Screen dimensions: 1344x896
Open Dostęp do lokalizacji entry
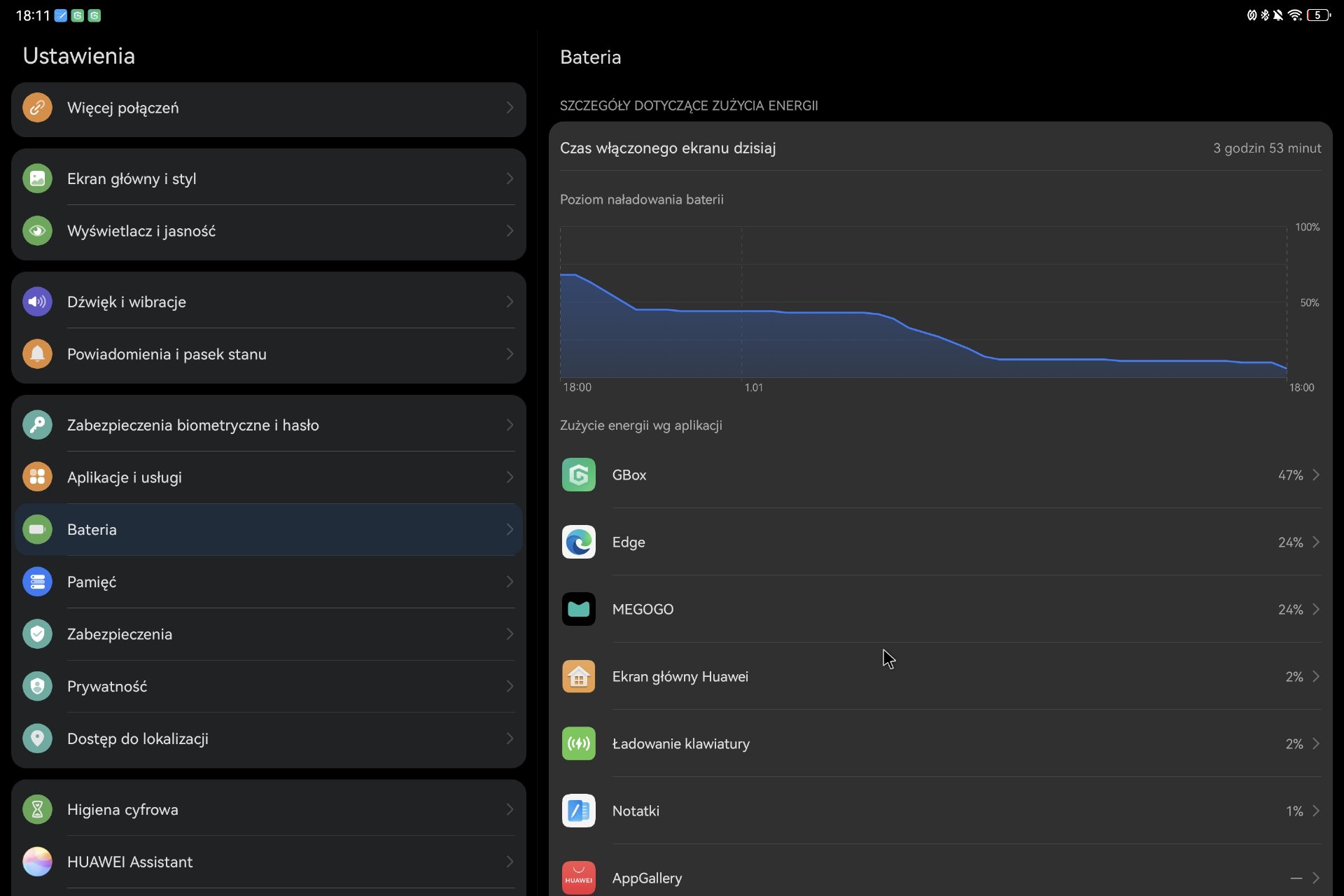click(x=269, y=738)
